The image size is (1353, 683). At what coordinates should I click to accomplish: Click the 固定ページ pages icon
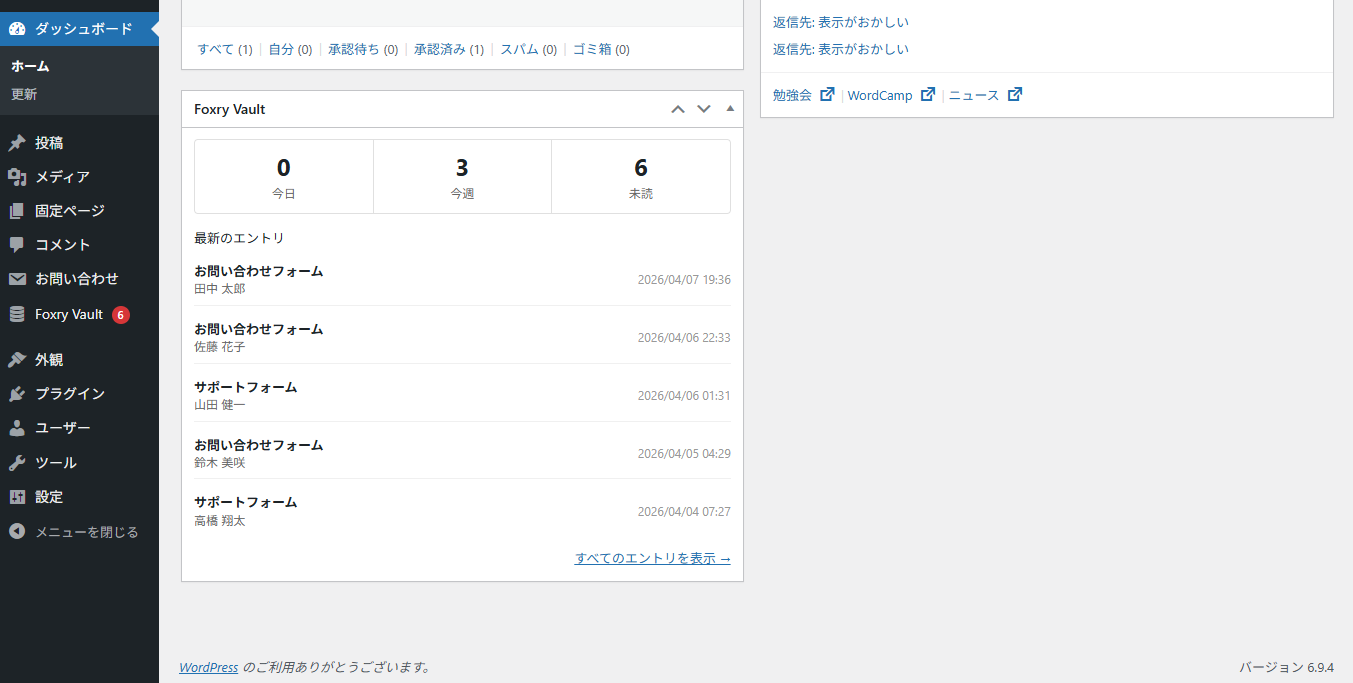click(x=16, y=210)
